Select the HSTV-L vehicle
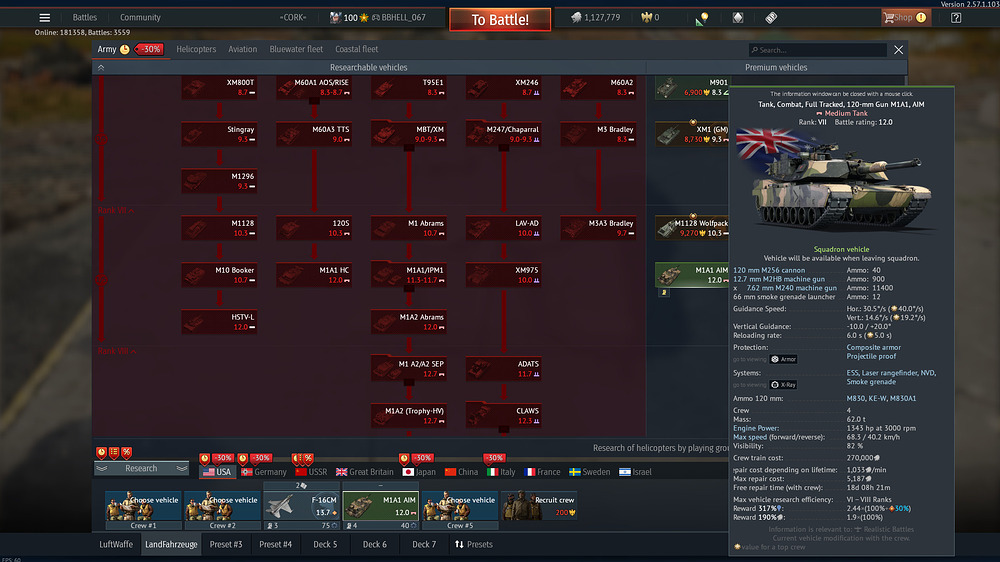This screenshot has width=1000, height=562. click(219, 322)
